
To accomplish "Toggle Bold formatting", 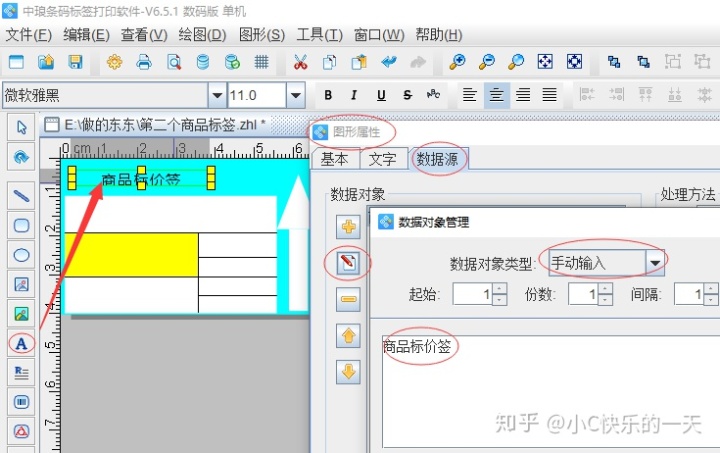I will pos(328,95).
